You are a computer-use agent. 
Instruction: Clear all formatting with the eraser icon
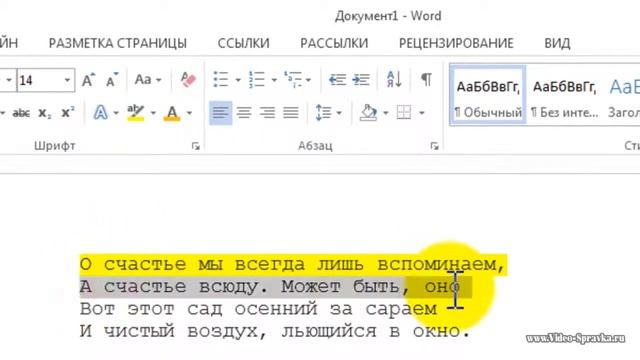(188, 80)
